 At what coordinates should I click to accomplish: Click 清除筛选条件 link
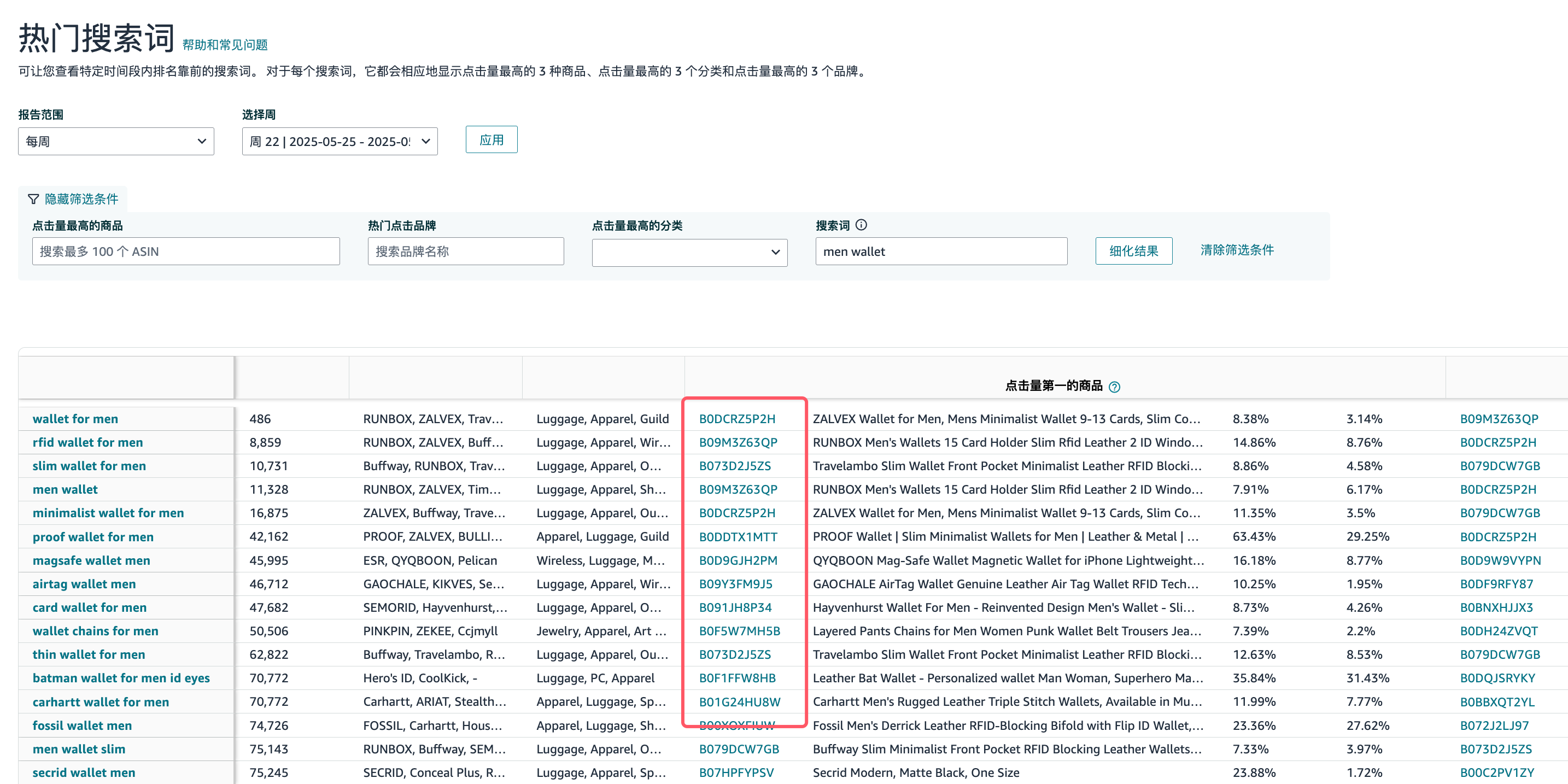(x=1237, y=249)
